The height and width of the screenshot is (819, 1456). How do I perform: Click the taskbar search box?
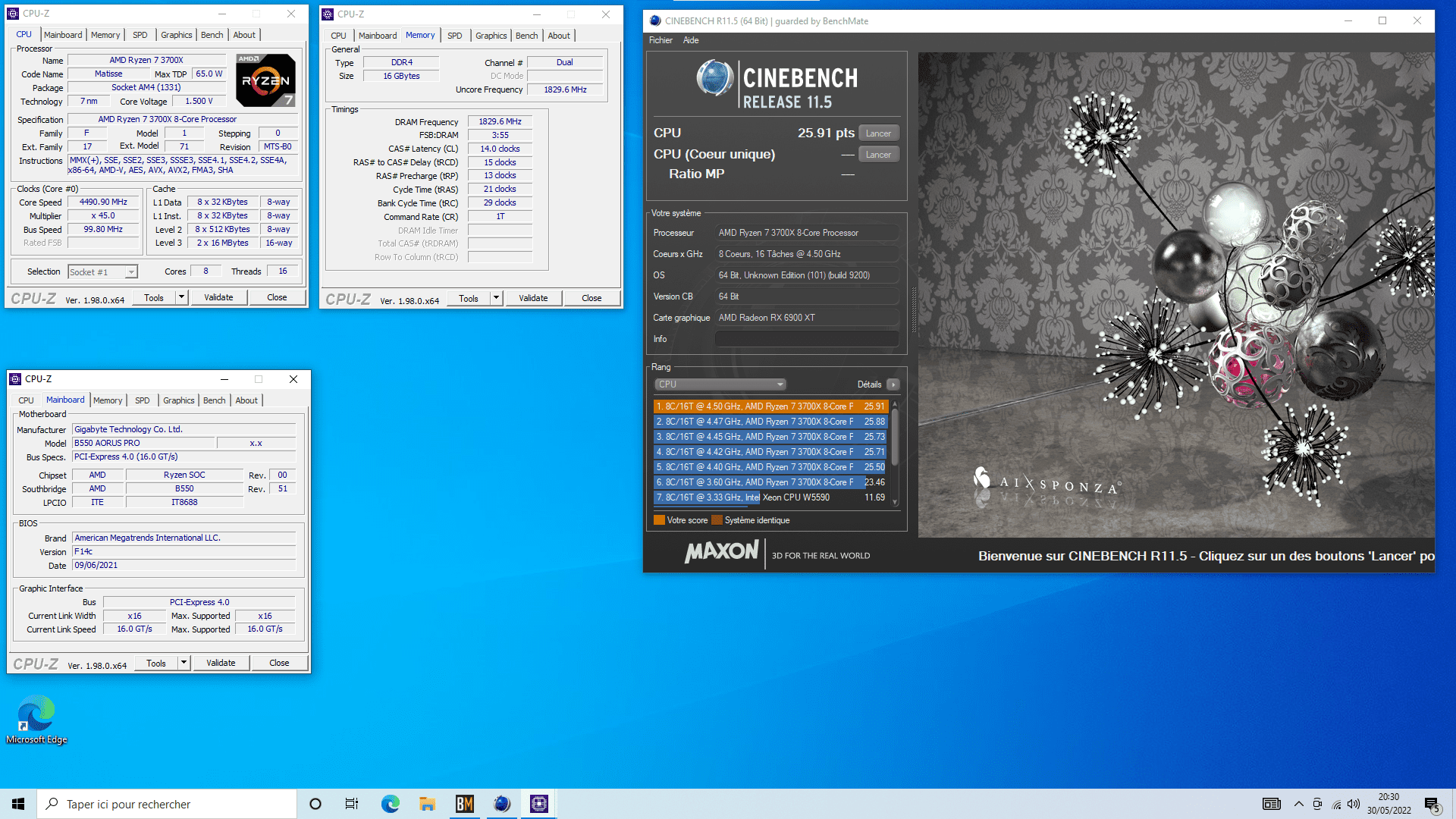coord(167,804)
